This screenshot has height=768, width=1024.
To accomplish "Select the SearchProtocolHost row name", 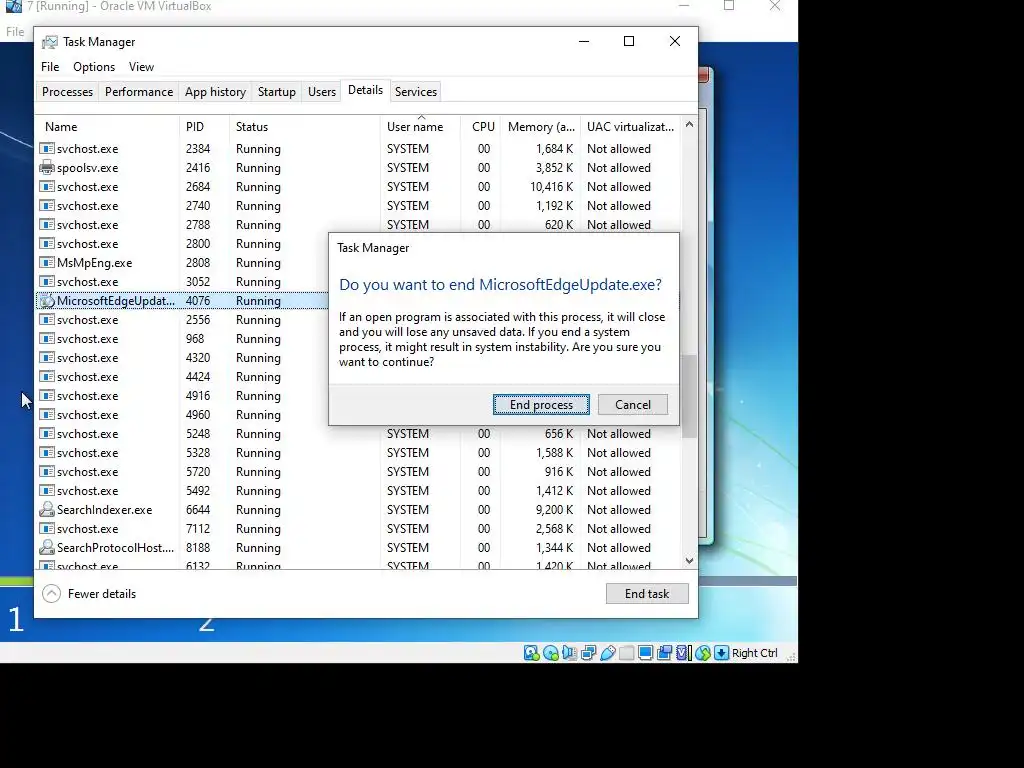I will click(116, 547).
